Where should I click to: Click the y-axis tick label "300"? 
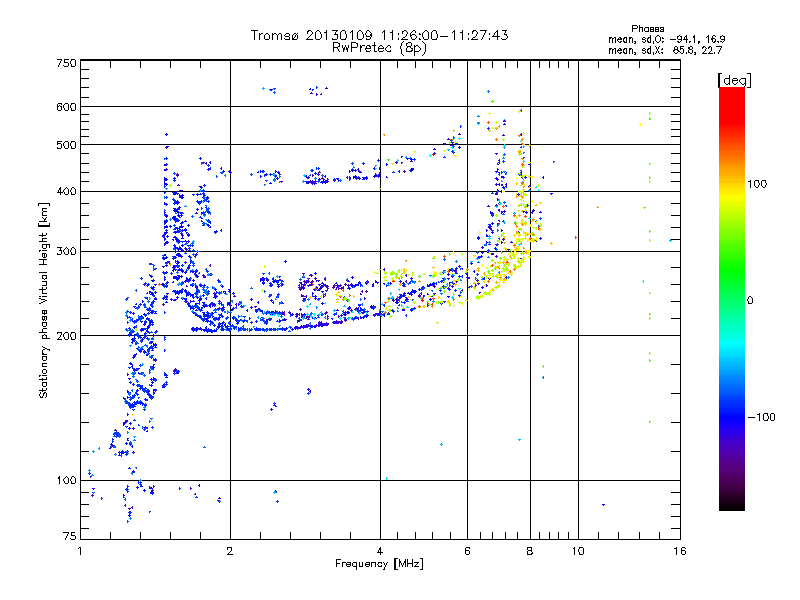tap(66, 252)
